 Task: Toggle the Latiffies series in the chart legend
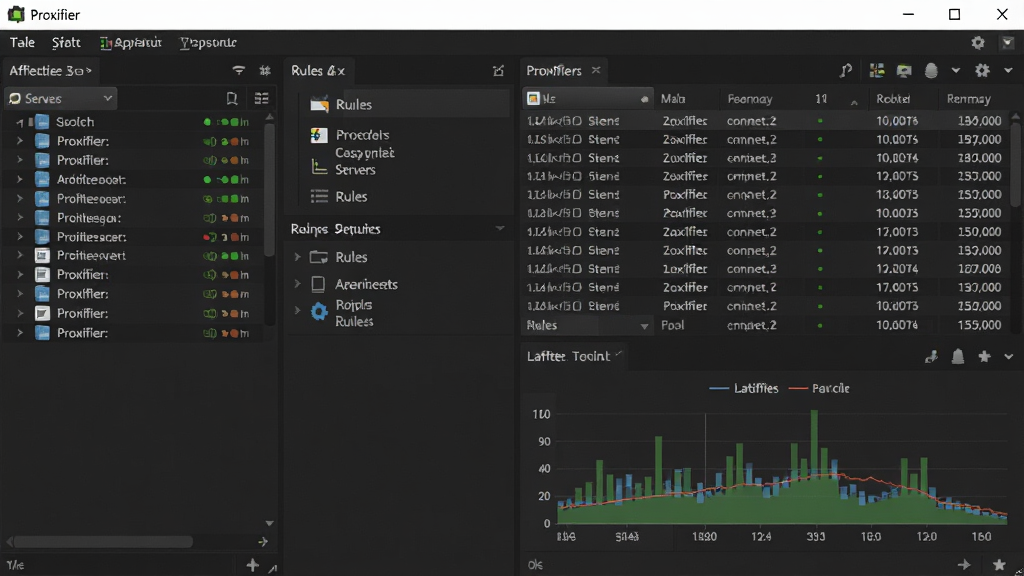pyautogui.click(x=744, y=388)
